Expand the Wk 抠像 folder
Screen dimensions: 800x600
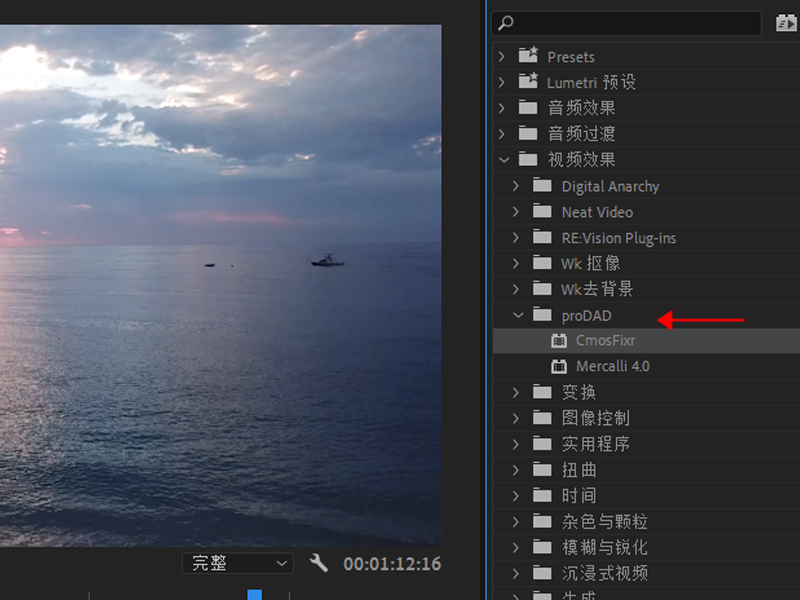pyautogui.click(x=516, y=263)
